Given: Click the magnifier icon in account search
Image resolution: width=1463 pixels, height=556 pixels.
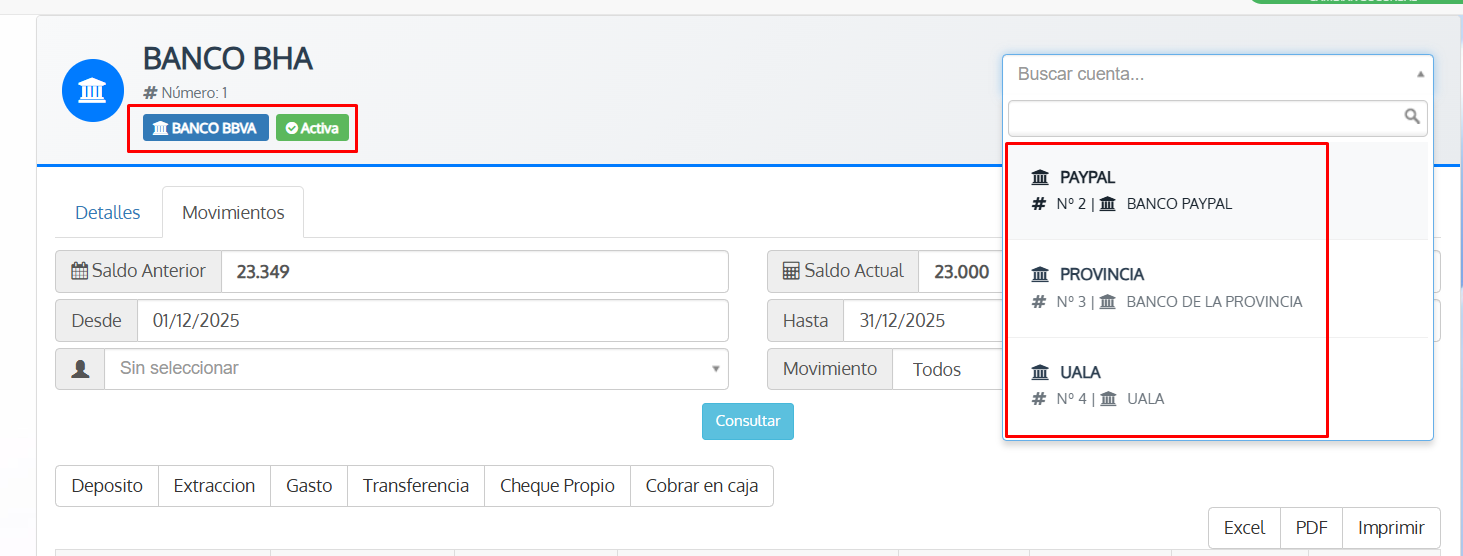Looking at the screenshot, I should click(1412, 117).
